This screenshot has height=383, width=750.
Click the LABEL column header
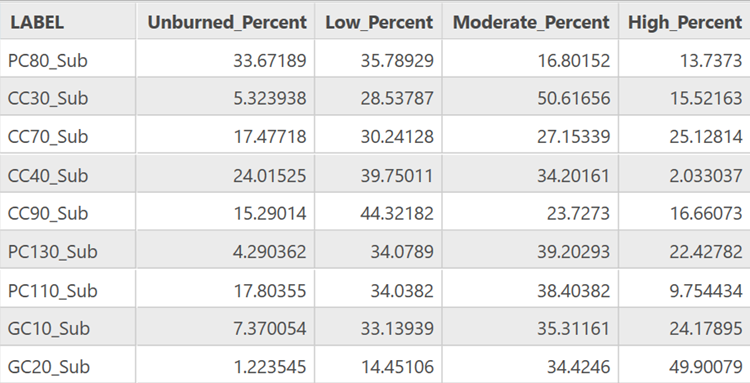tap(68, 22)
